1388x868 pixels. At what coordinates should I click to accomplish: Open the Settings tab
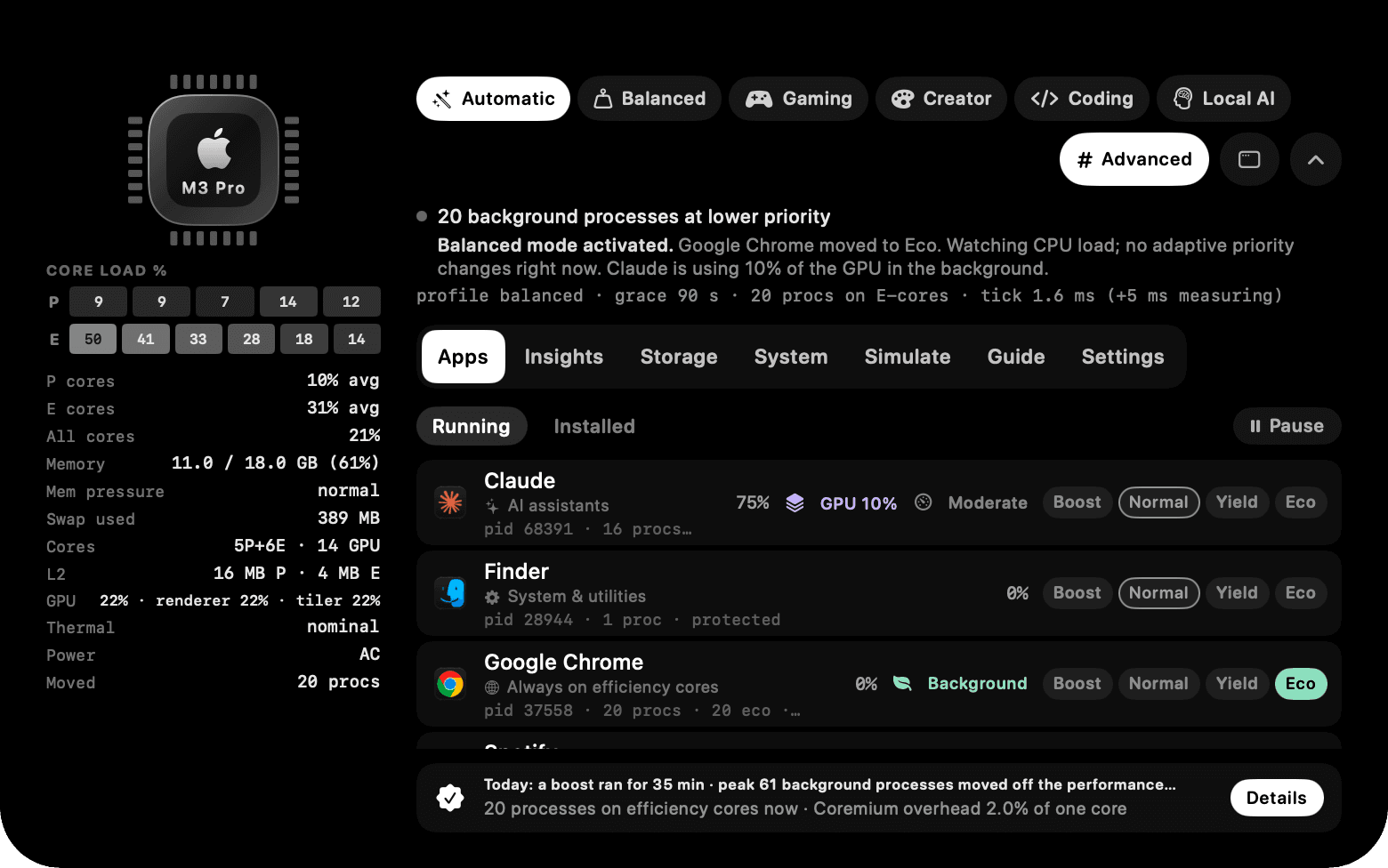tap(1123, 357)
